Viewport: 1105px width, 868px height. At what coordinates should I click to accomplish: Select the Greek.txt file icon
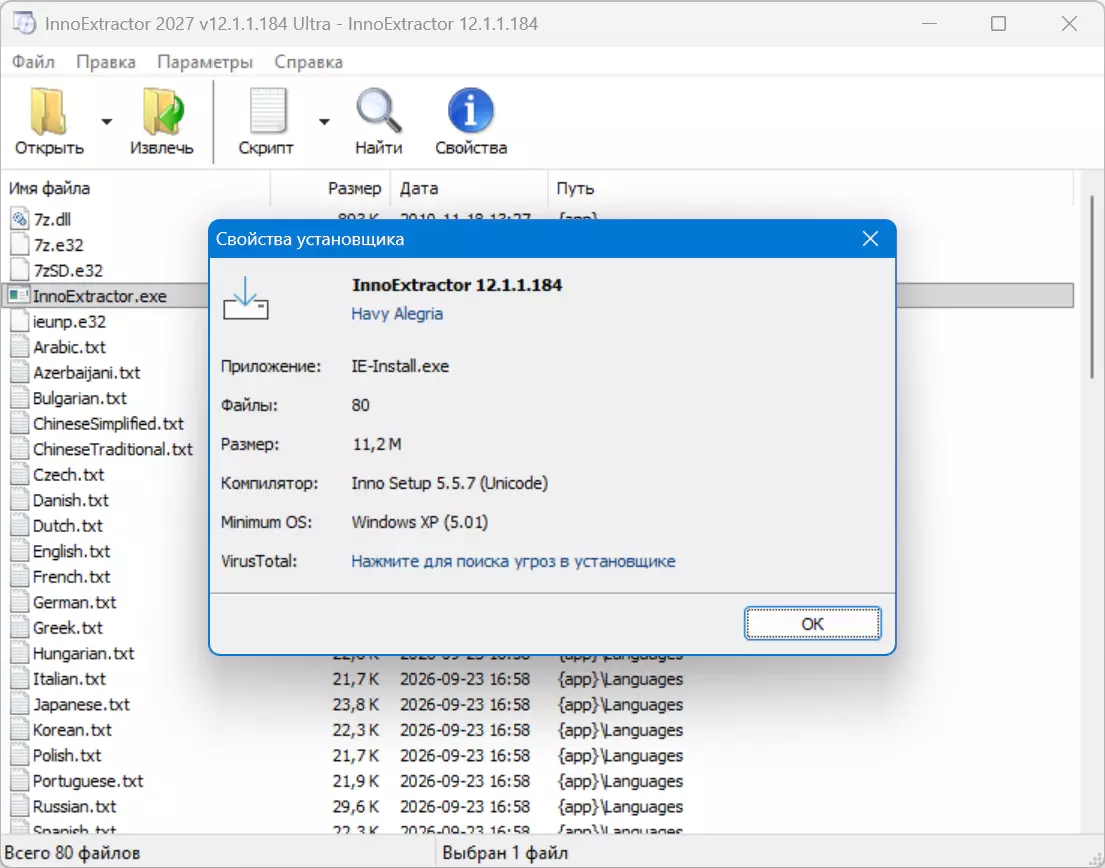pyautogui.click(x=19, y=627)
